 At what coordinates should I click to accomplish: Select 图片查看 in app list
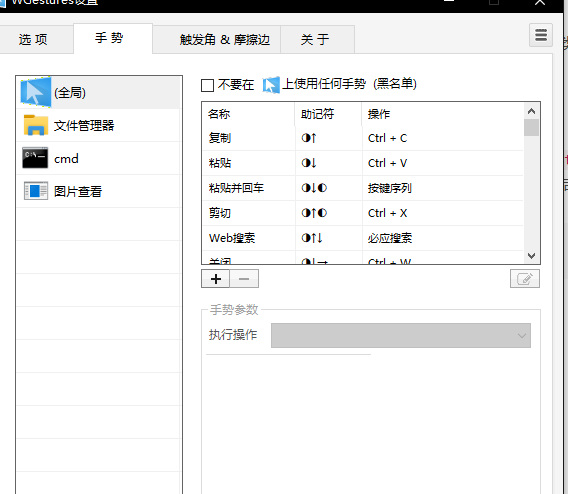[x=99, y=191]
